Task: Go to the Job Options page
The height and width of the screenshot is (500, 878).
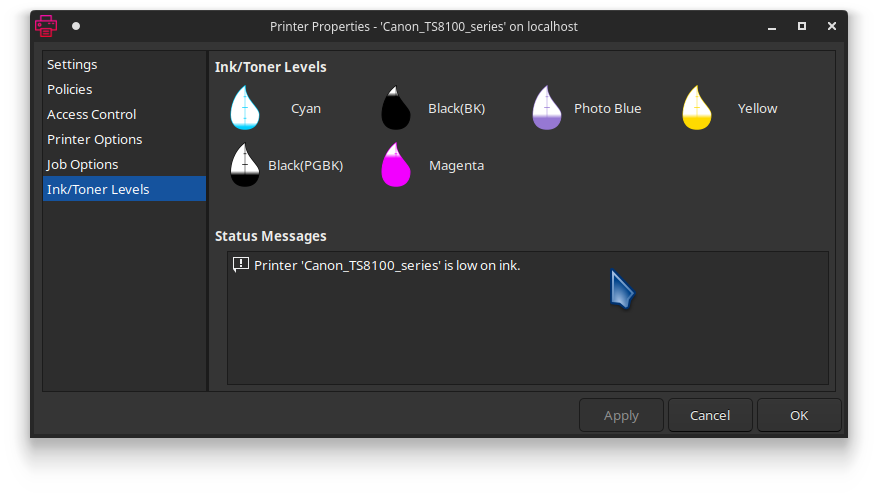Action: 124,165
